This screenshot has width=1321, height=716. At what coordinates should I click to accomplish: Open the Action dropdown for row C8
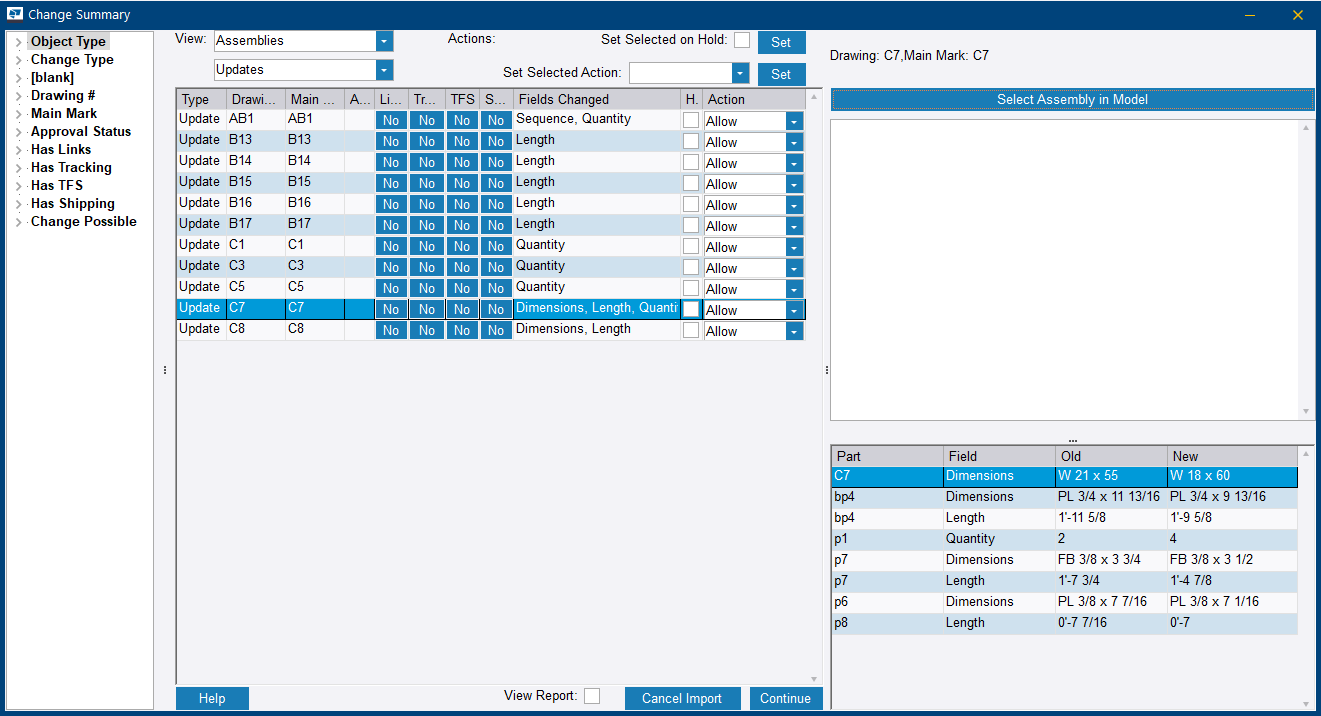[793, 331]
